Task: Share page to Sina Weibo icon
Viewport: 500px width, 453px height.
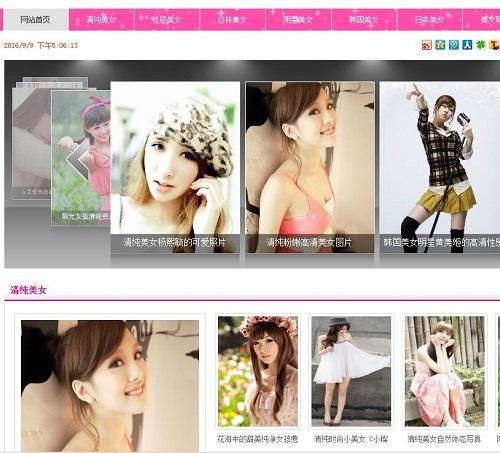Action: coord(427,45)
